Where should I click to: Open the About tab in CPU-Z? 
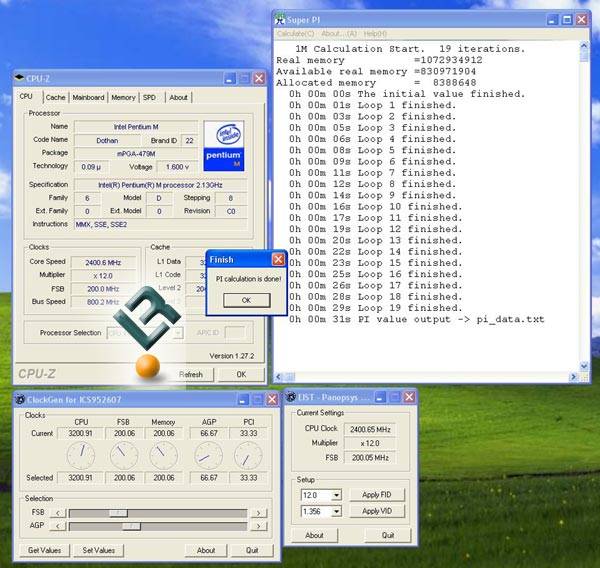tap(178, 98)
